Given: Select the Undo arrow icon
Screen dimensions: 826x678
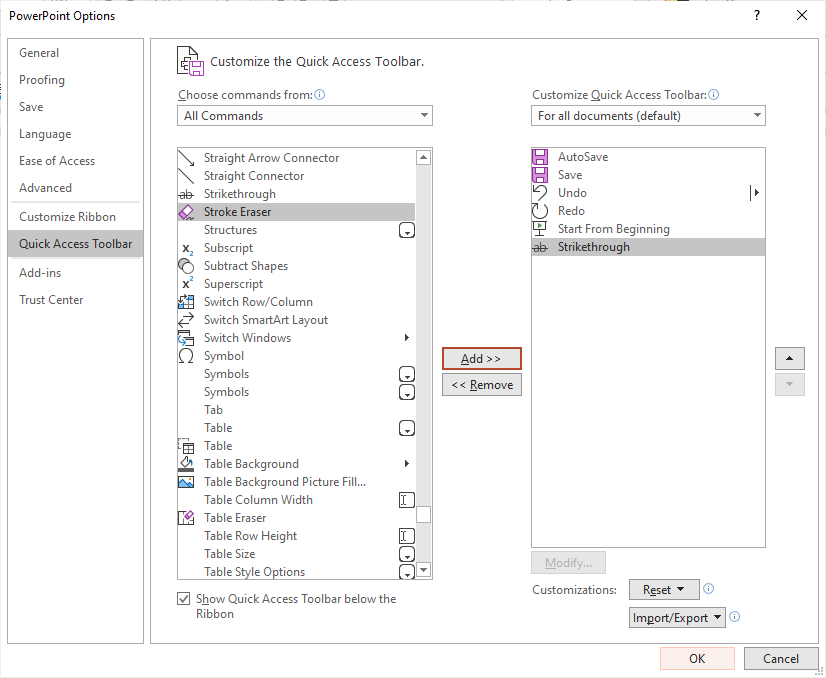Looking at the screenshot, I should 540,193.
